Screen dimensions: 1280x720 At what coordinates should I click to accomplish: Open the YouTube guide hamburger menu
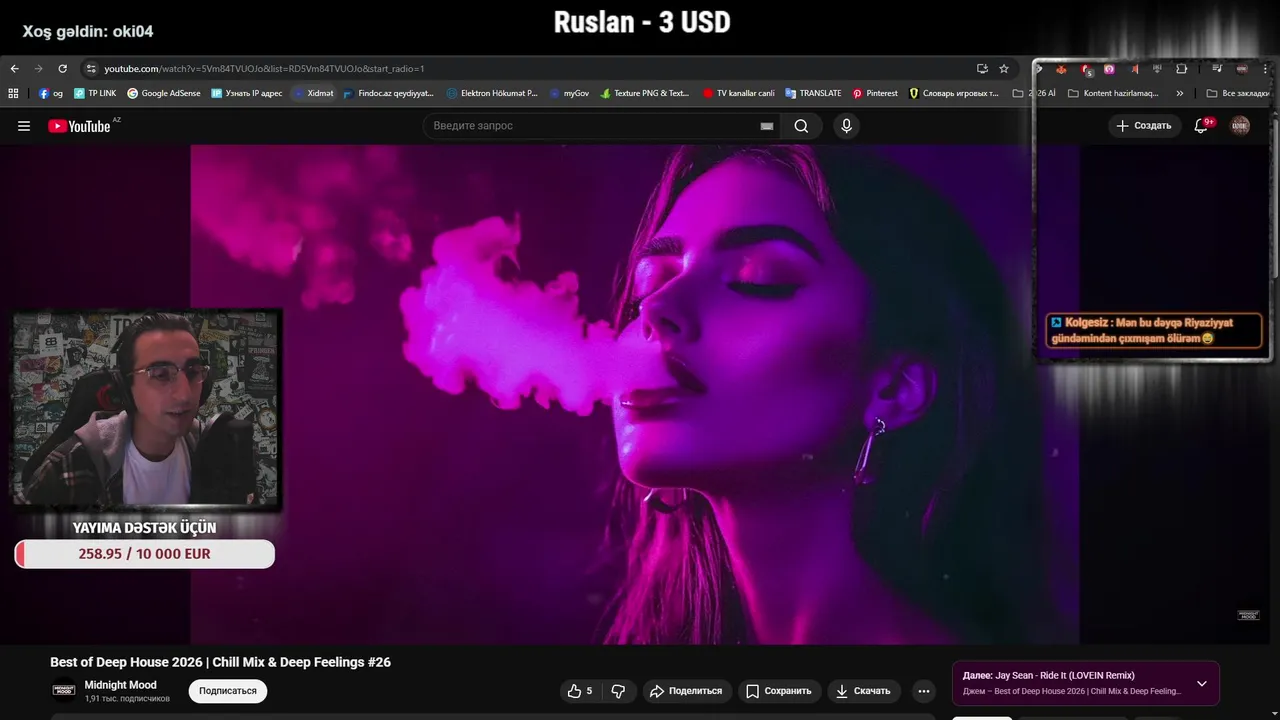(24, 126)
